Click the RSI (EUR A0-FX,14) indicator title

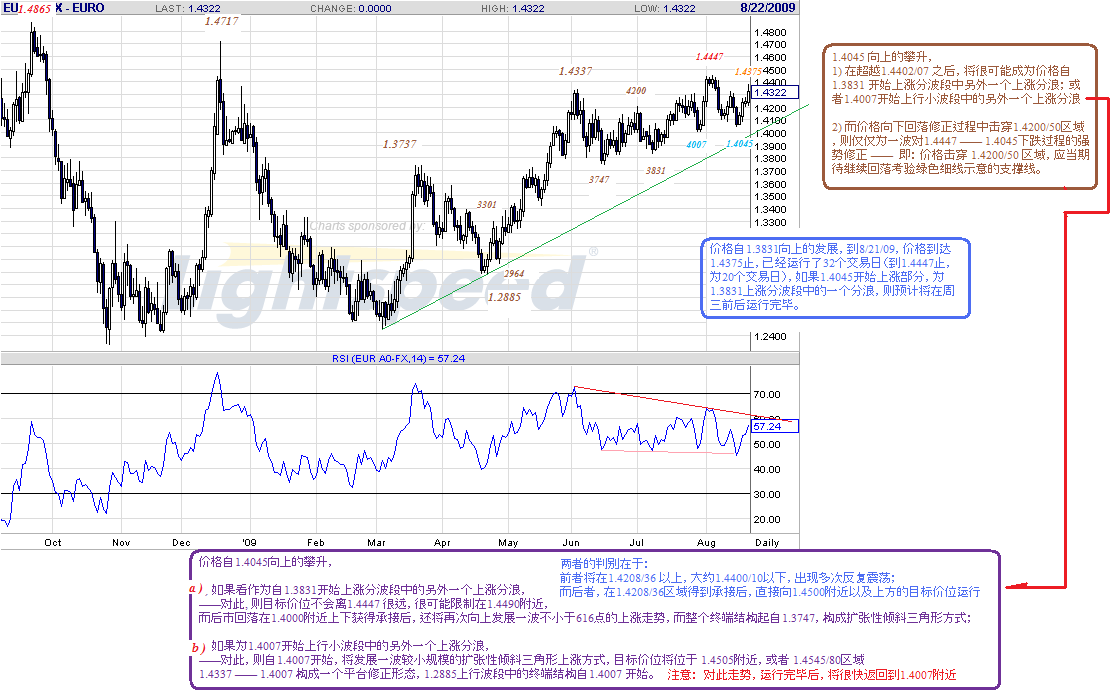398,358
